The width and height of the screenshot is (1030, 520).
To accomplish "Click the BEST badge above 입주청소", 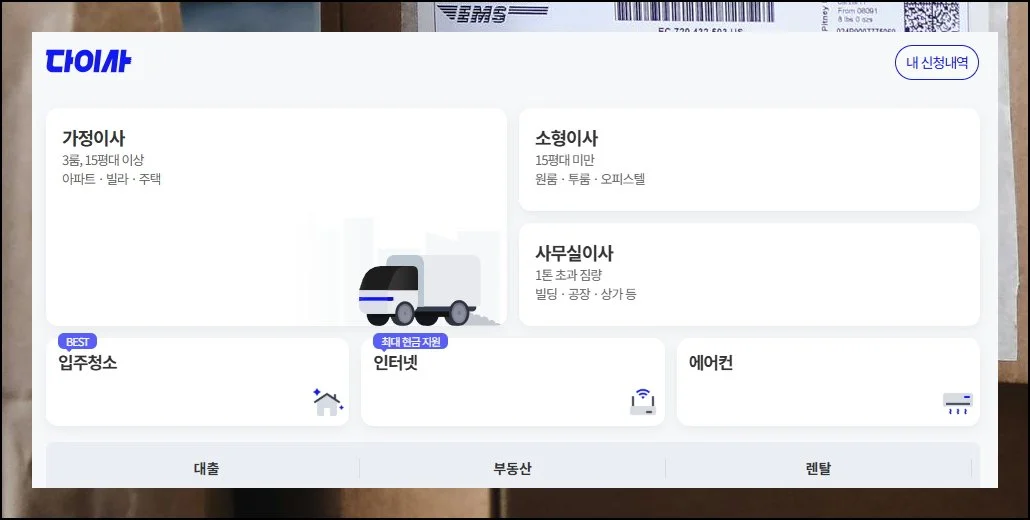I will pyautogui.click(x=77, y=342).
